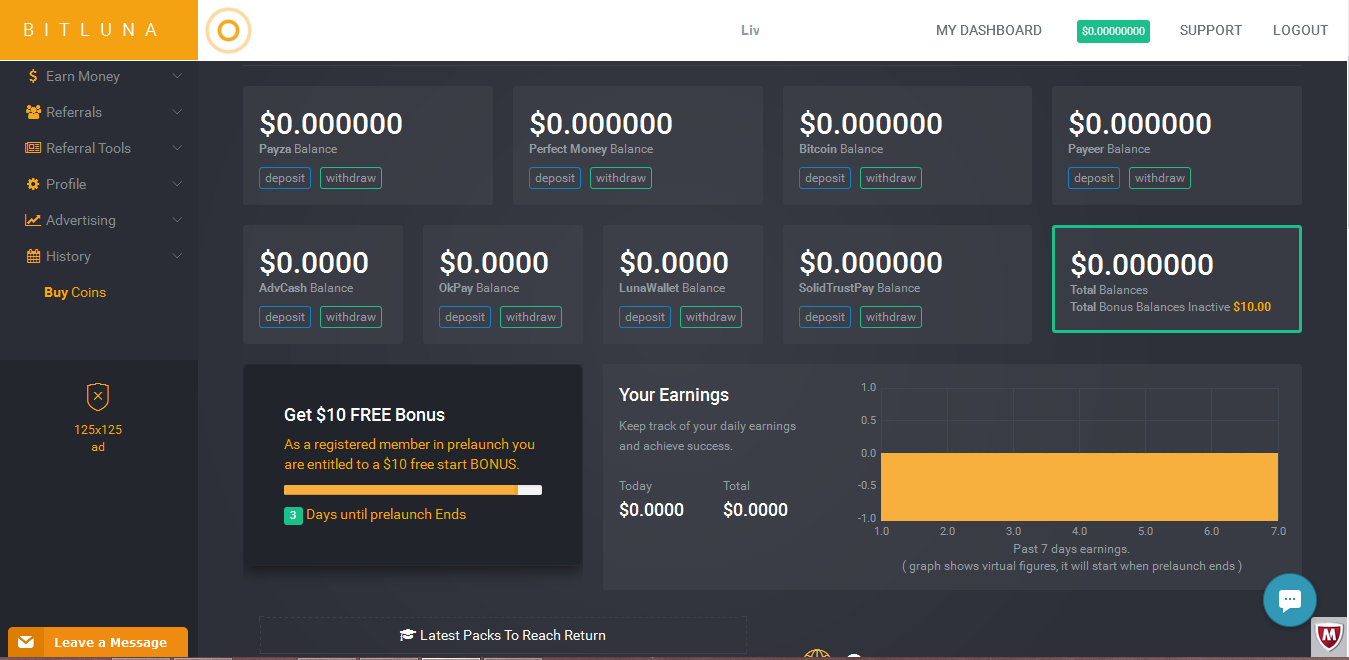This screenshot has height=660, width=1349.
Task: Click deposit under OkPay Balance
Action: click(465, 317)
